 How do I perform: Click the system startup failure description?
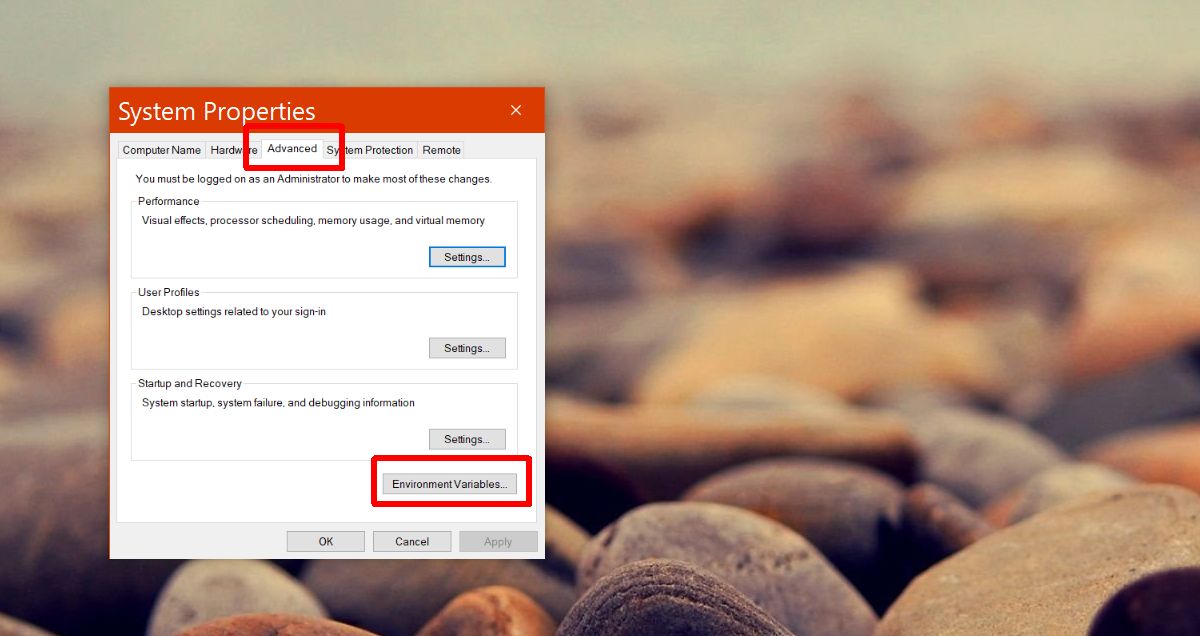[278, 403]
